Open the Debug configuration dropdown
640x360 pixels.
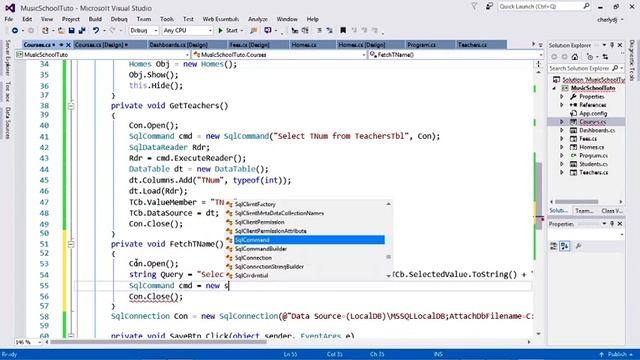pos(144,31)
